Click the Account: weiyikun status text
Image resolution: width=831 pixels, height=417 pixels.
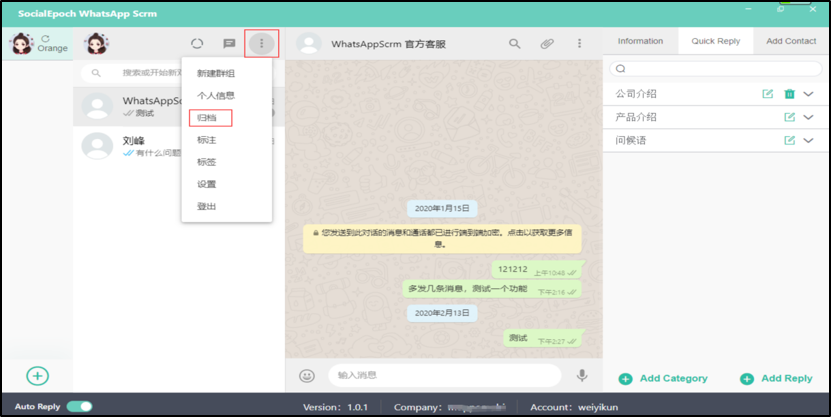574,407
